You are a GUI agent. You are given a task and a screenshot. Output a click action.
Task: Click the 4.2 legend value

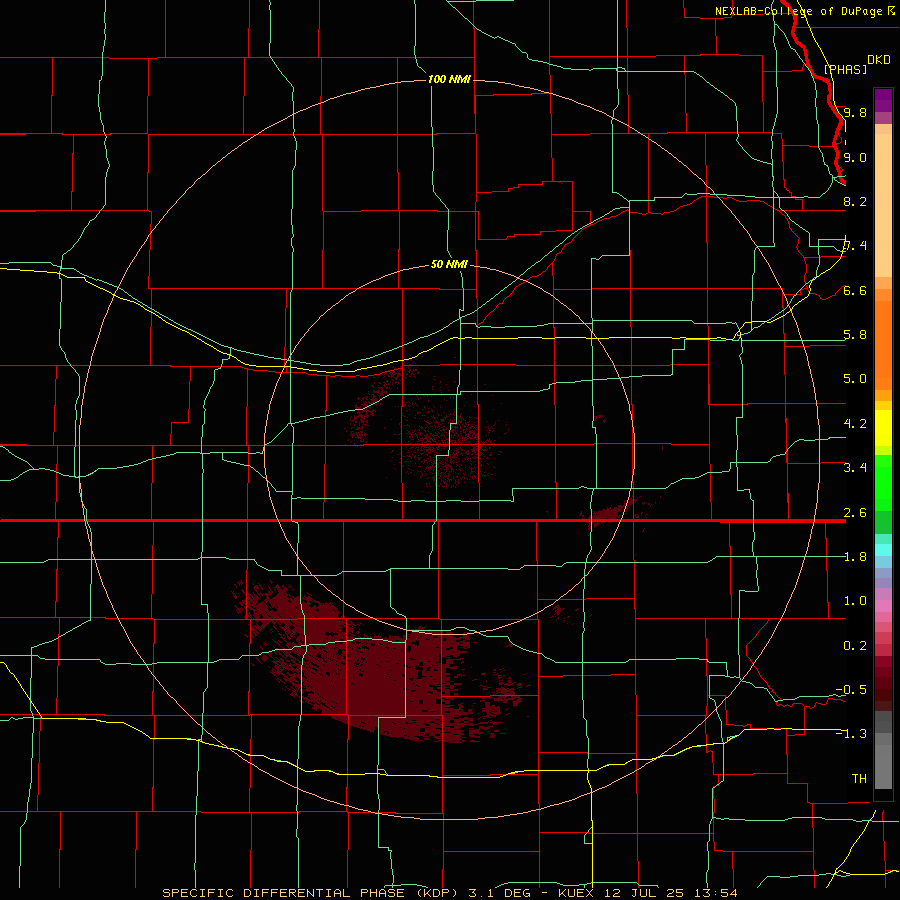(x=855, y=423)
